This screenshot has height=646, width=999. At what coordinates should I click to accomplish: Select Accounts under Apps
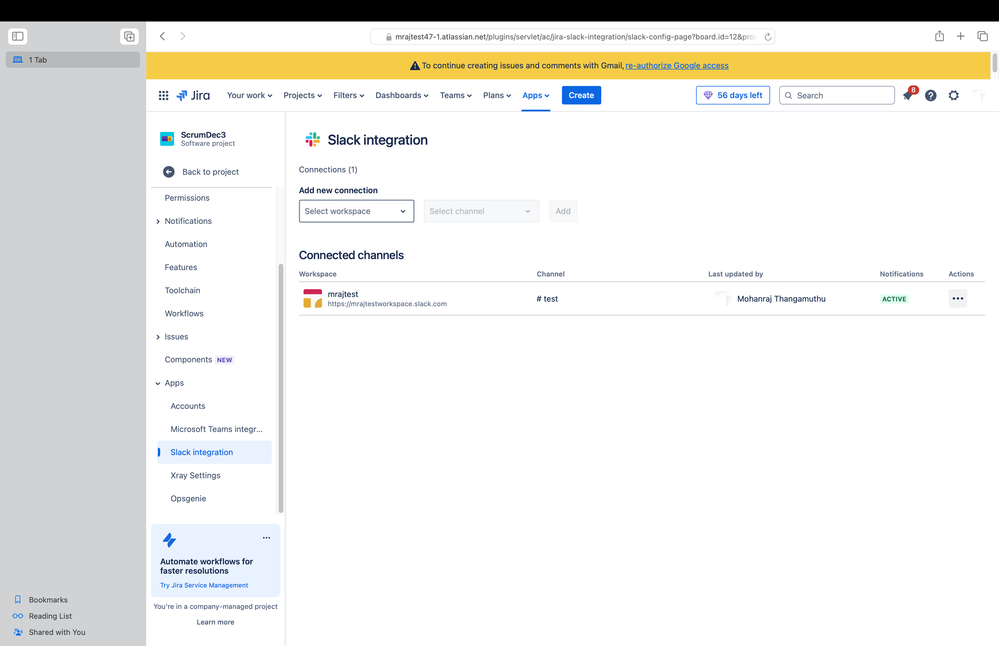pos(188,406)
